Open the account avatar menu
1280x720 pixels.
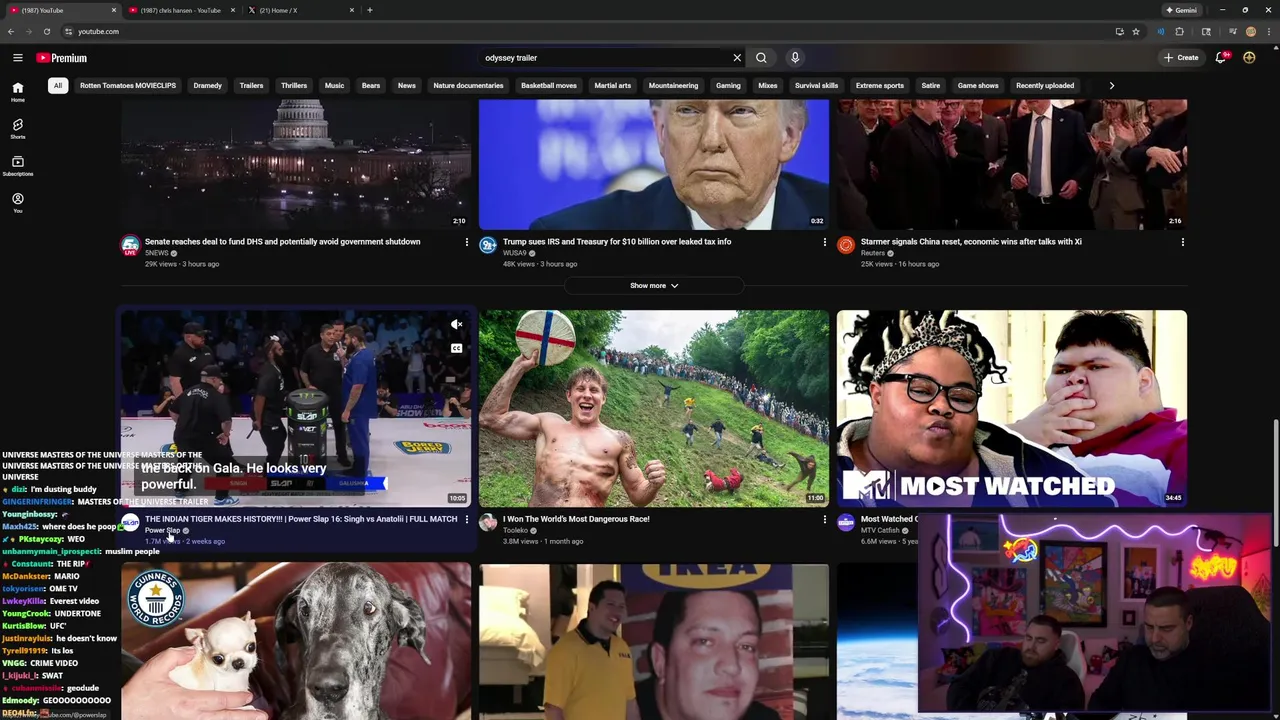(1249, 58)
